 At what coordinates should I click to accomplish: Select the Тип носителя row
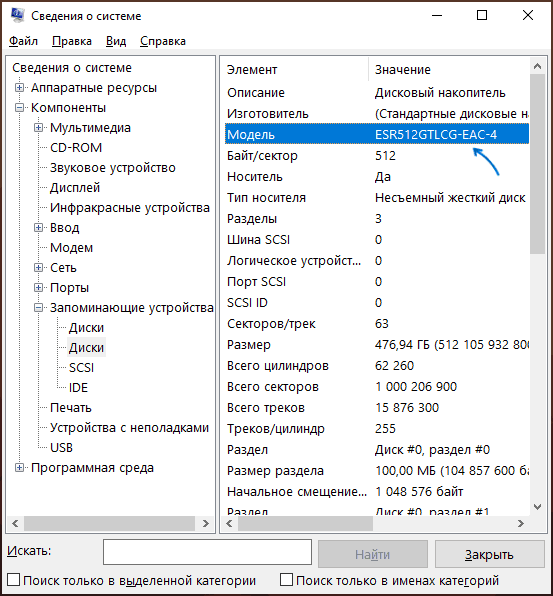377,198
